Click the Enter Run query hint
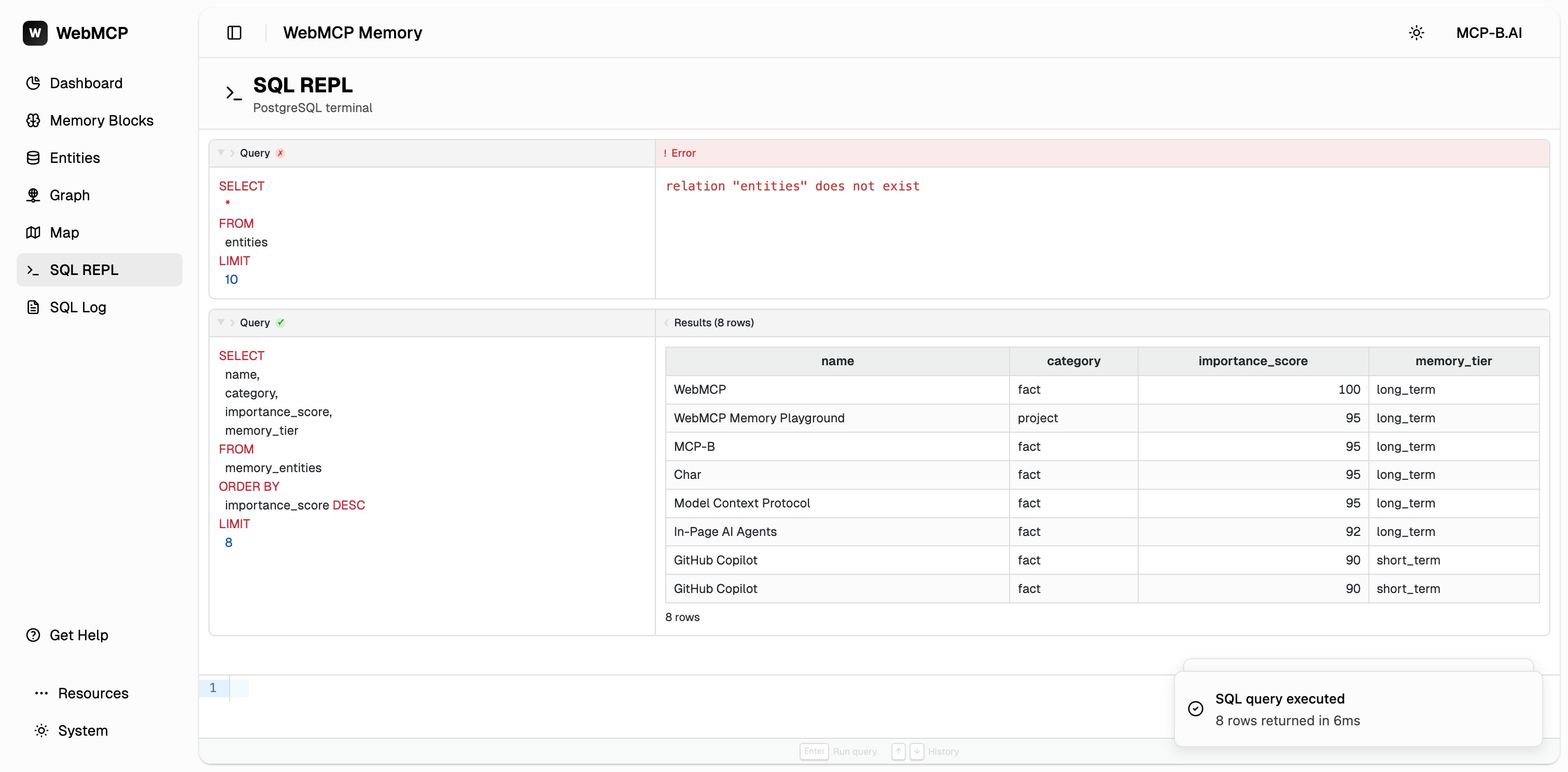Screen dimensions: 1568x772 [x=838, y=751]
